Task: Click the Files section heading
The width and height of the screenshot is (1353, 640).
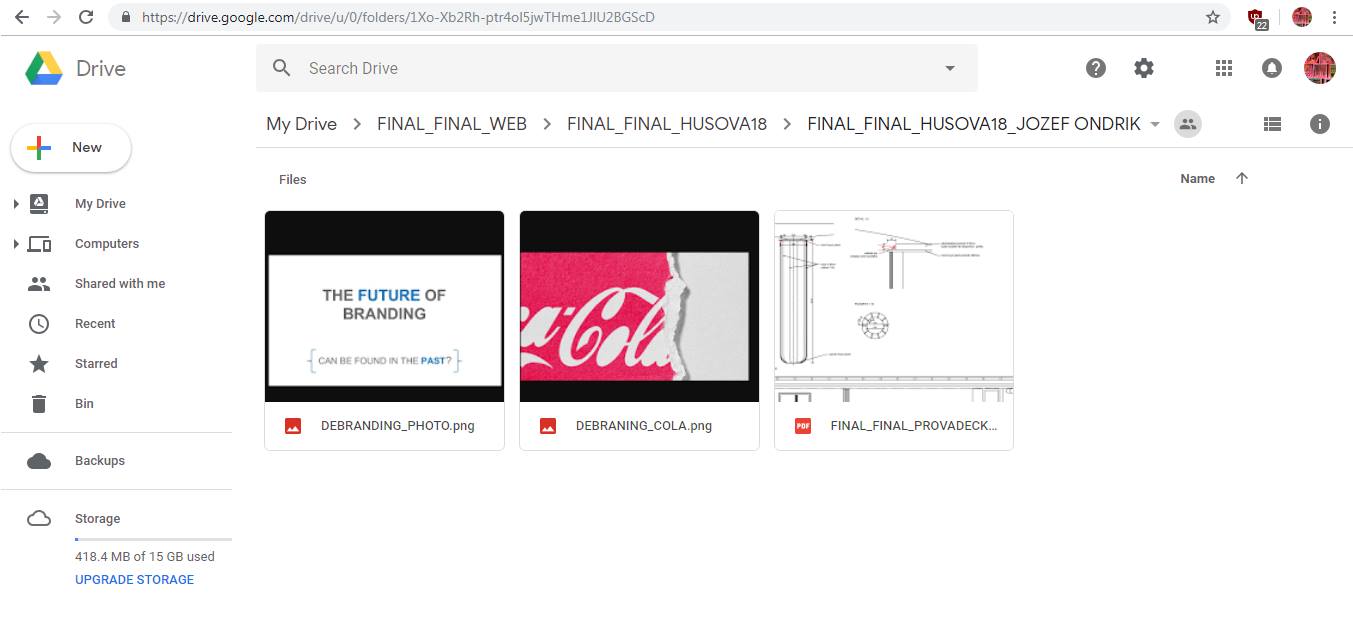Action: coord(293,180)
